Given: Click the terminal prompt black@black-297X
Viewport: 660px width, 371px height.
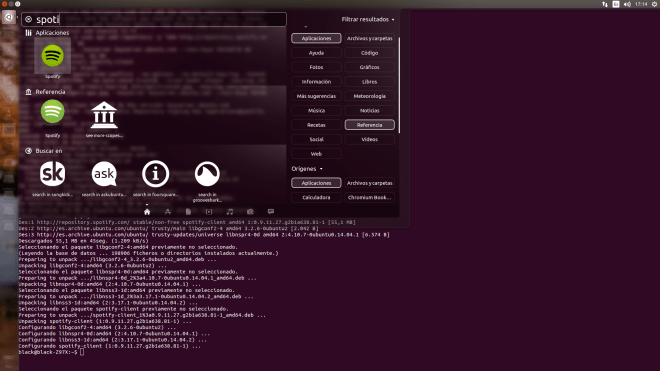Looking at the screenshot, I should (48, 352).
